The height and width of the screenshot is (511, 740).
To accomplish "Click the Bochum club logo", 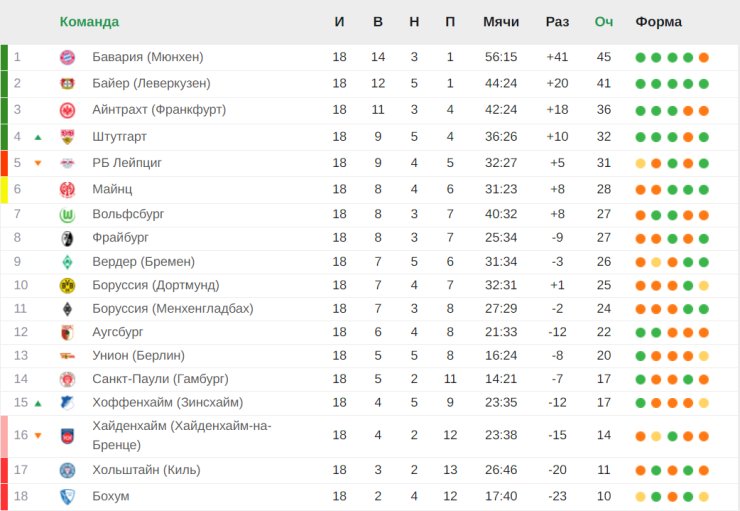I will click(x=67, y=497).
